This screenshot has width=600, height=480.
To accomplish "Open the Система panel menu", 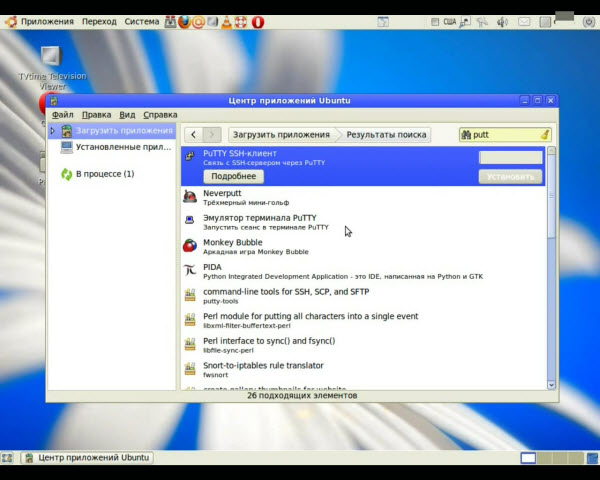I will click(x=142, y=22).
